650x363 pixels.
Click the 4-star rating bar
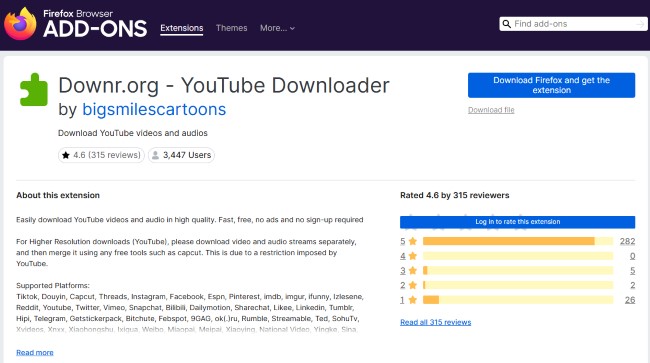tap(518, 256)
